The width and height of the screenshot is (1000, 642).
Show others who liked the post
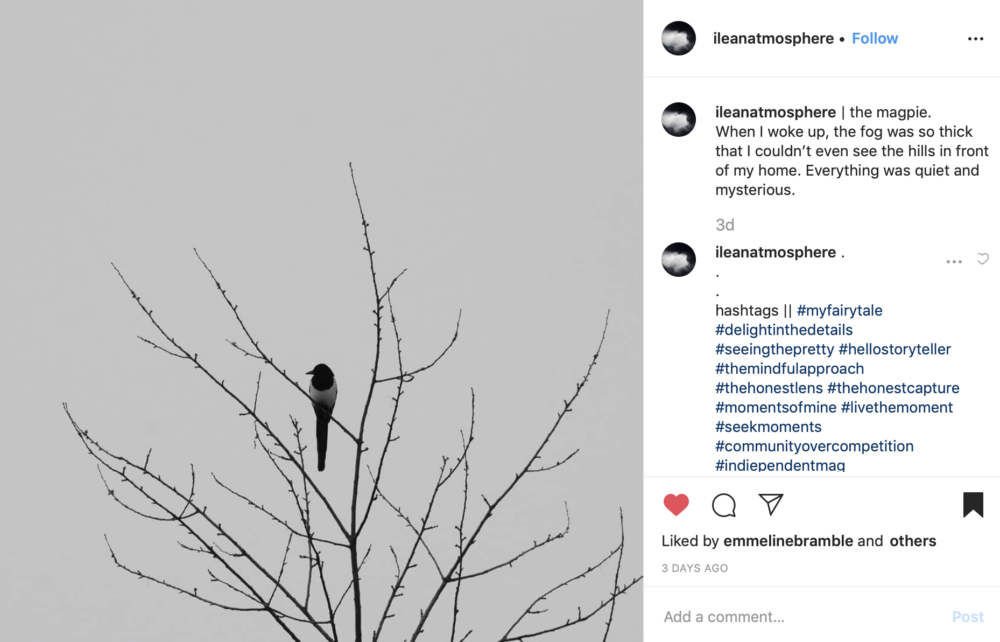[913, 541]
